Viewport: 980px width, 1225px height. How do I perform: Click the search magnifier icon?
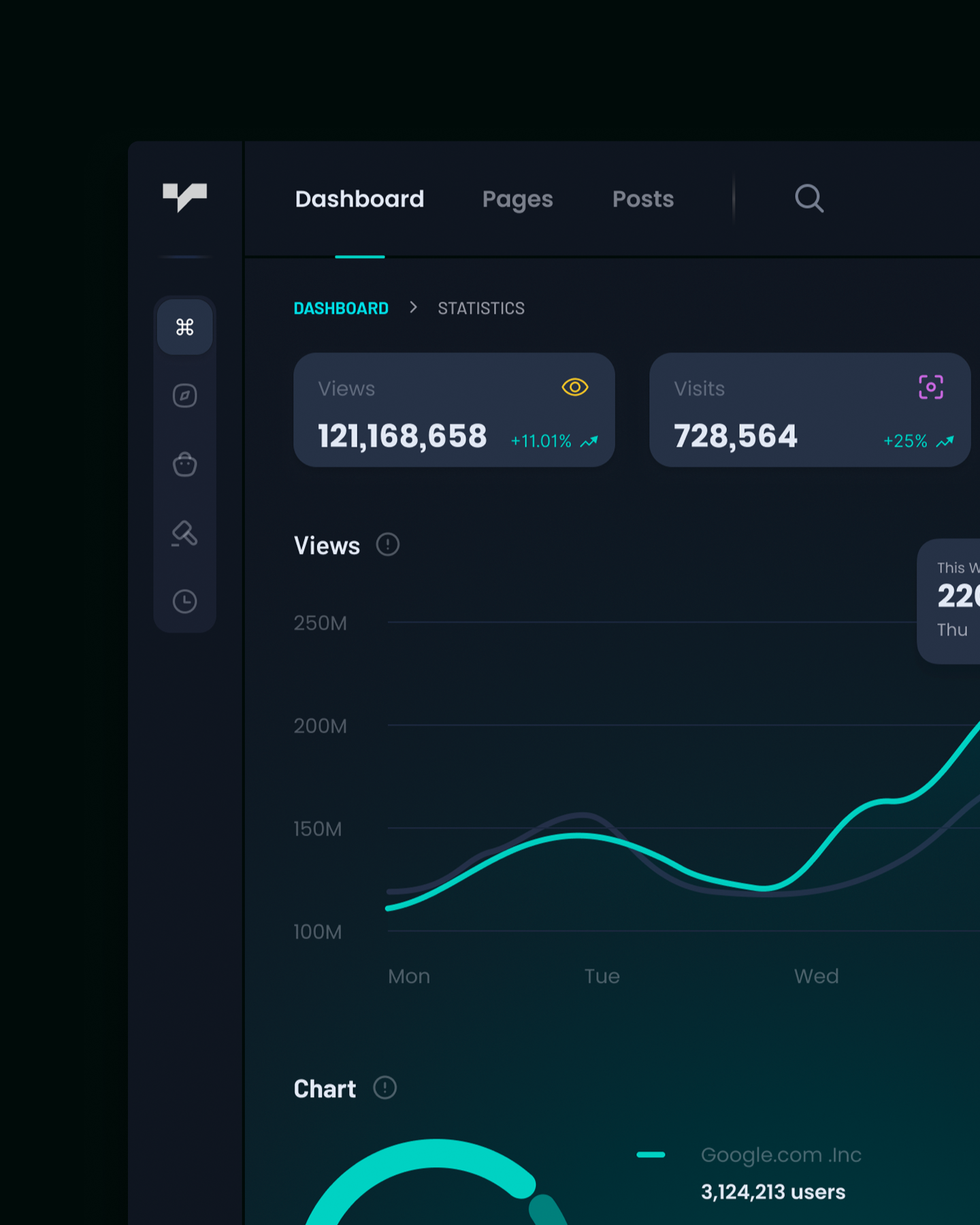click(808, 199)
